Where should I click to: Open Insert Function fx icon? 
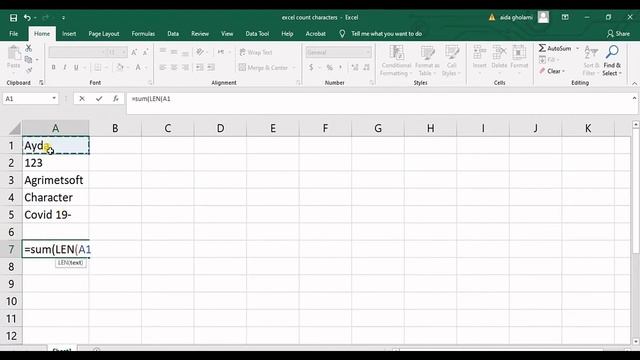click(x=116, y=99)
